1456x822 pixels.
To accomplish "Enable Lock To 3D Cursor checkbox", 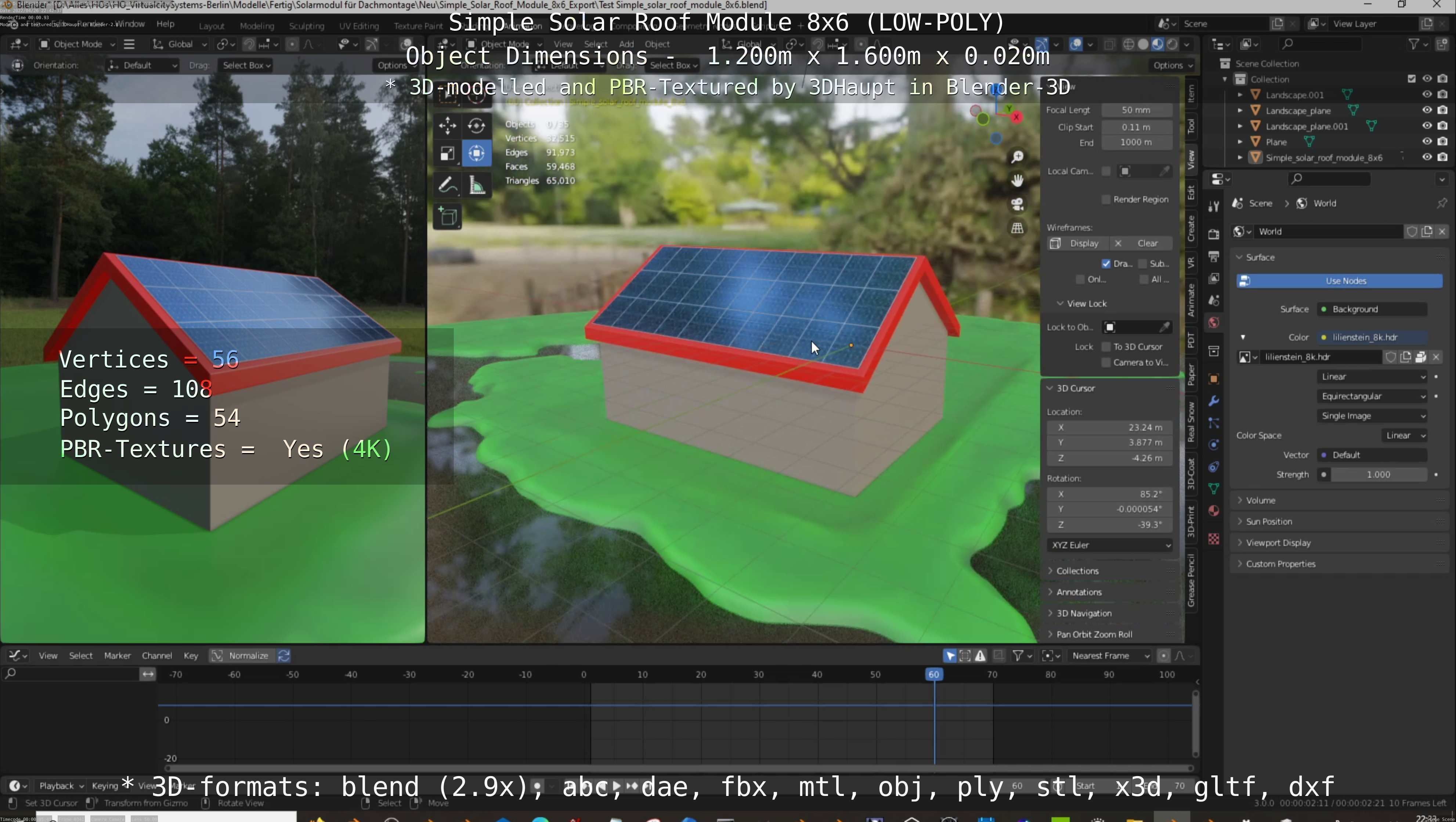I will pos(1106,346).
